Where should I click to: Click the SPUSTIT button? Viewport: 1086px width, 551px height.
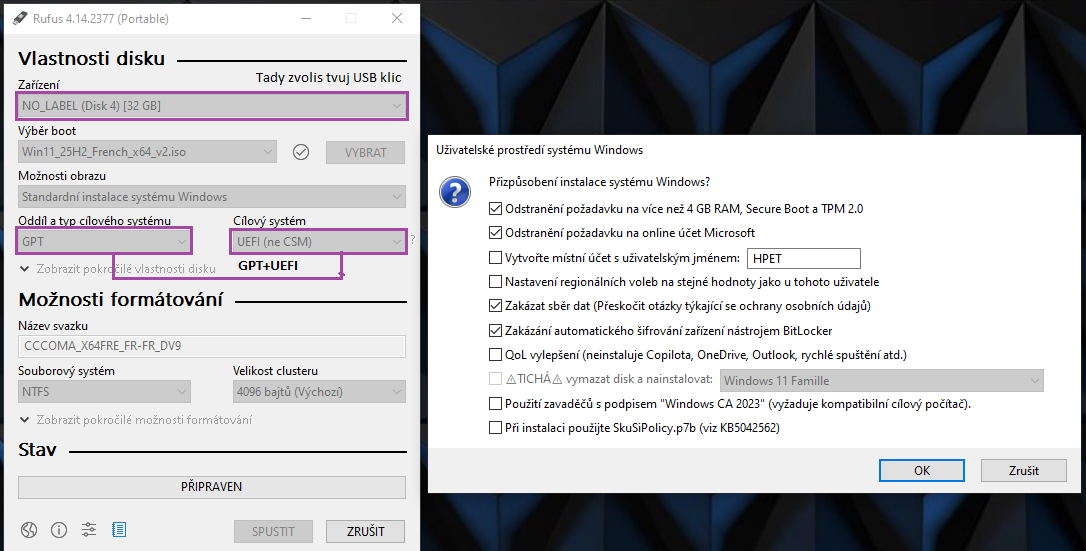273,532
